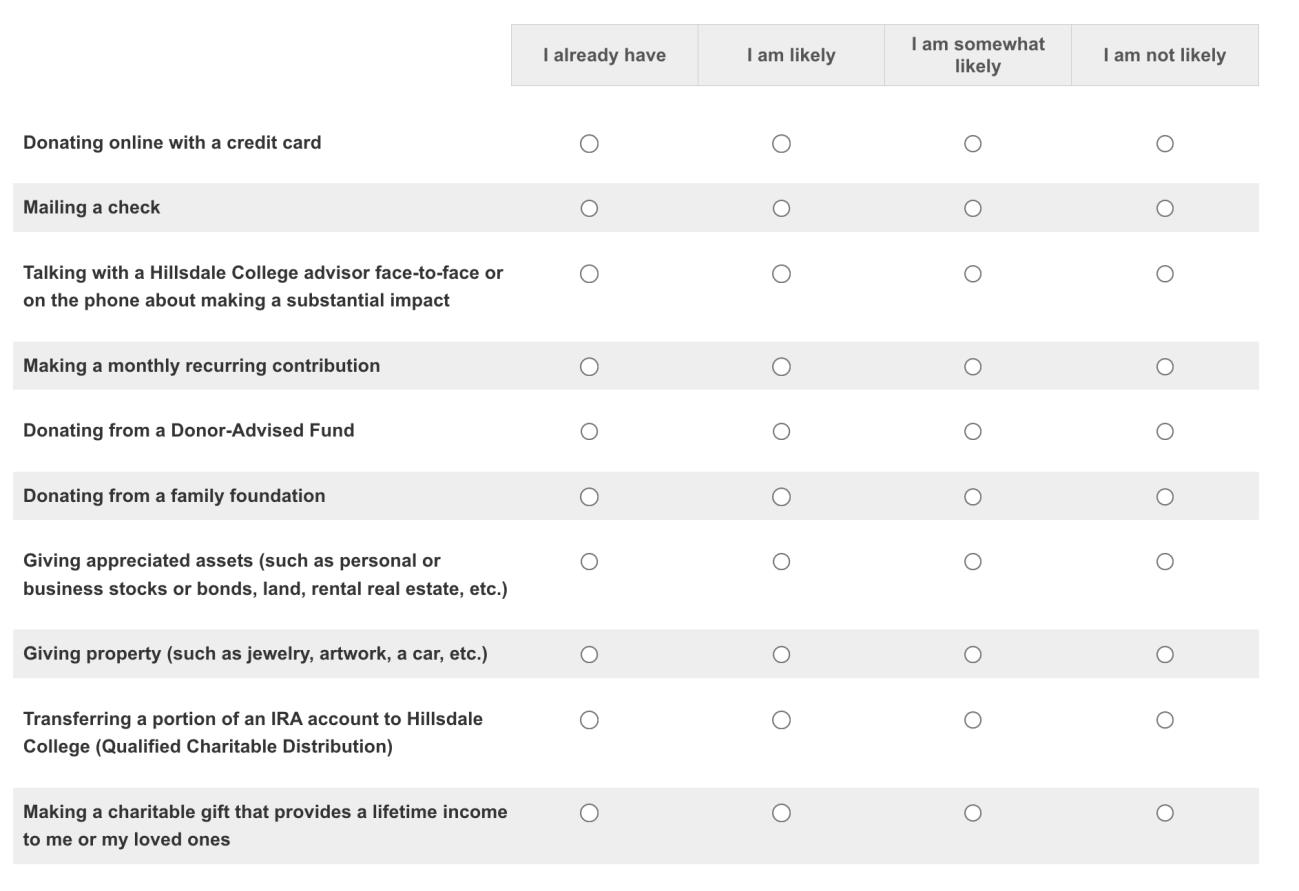
Task: Select "I am somewhat likely" for talking with Hillsdale advisor
Action: 972,274
